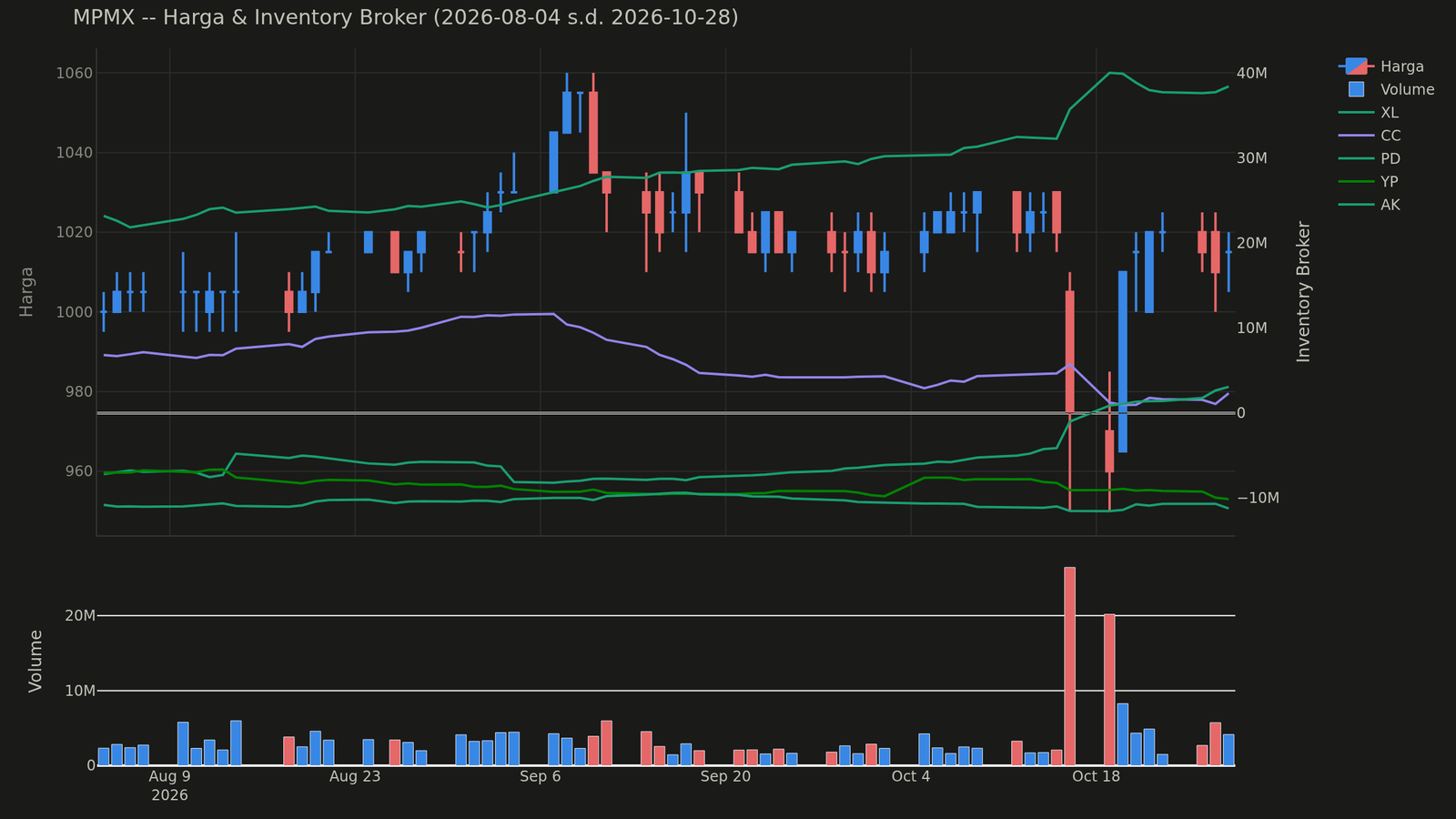Screen dimensions: 1456x819
Task: Click the 1000 price tick label
Action: click(75, 312)
